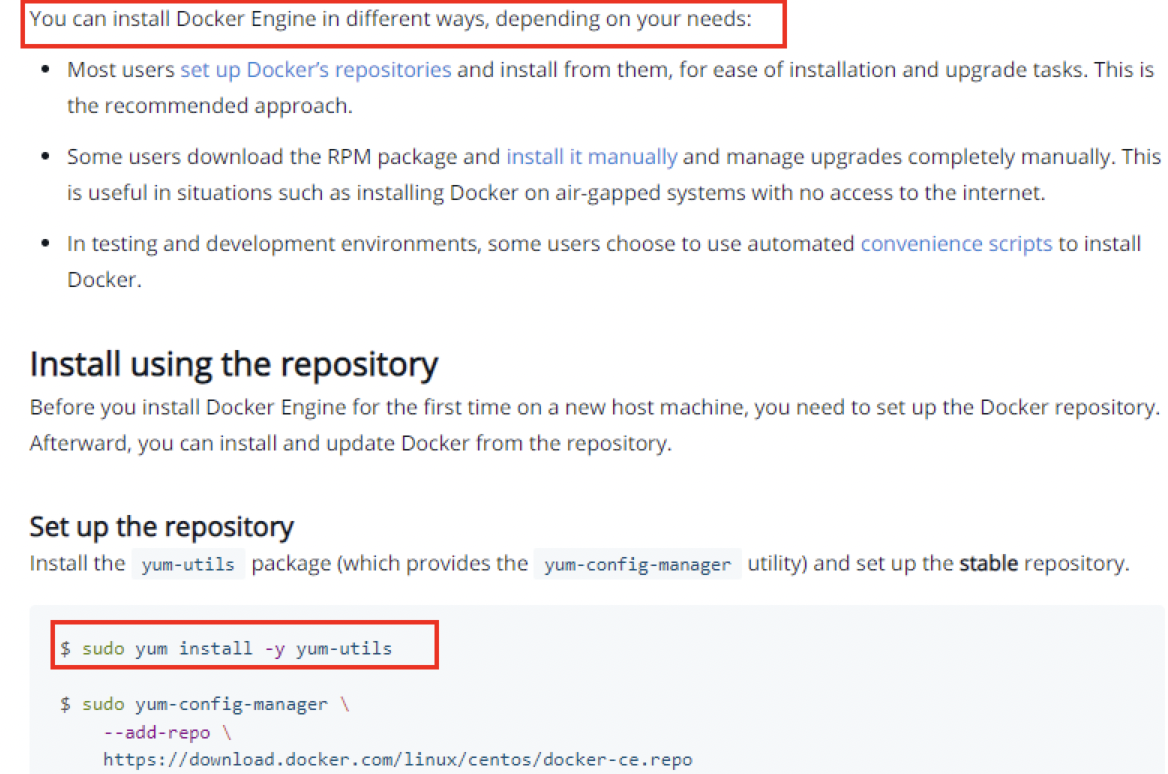Screen dimensions: 1168x774
Task: Open the "set up Docker's repositories" link
Action: [x=315, y=70]
